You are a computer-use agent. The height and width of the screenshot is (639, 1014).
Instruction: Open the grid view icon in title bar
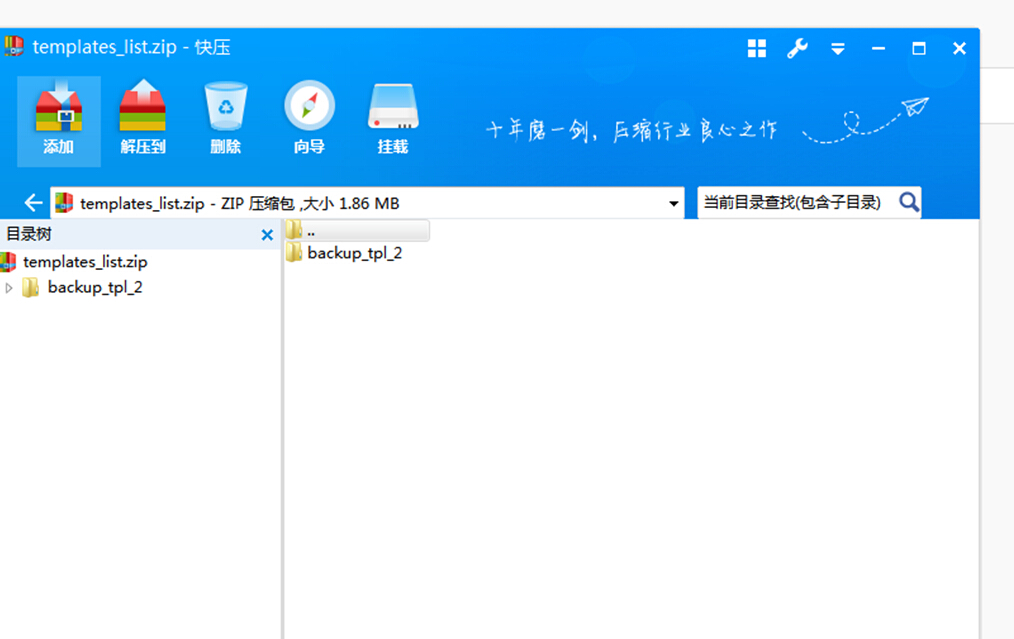click(757, 49)
